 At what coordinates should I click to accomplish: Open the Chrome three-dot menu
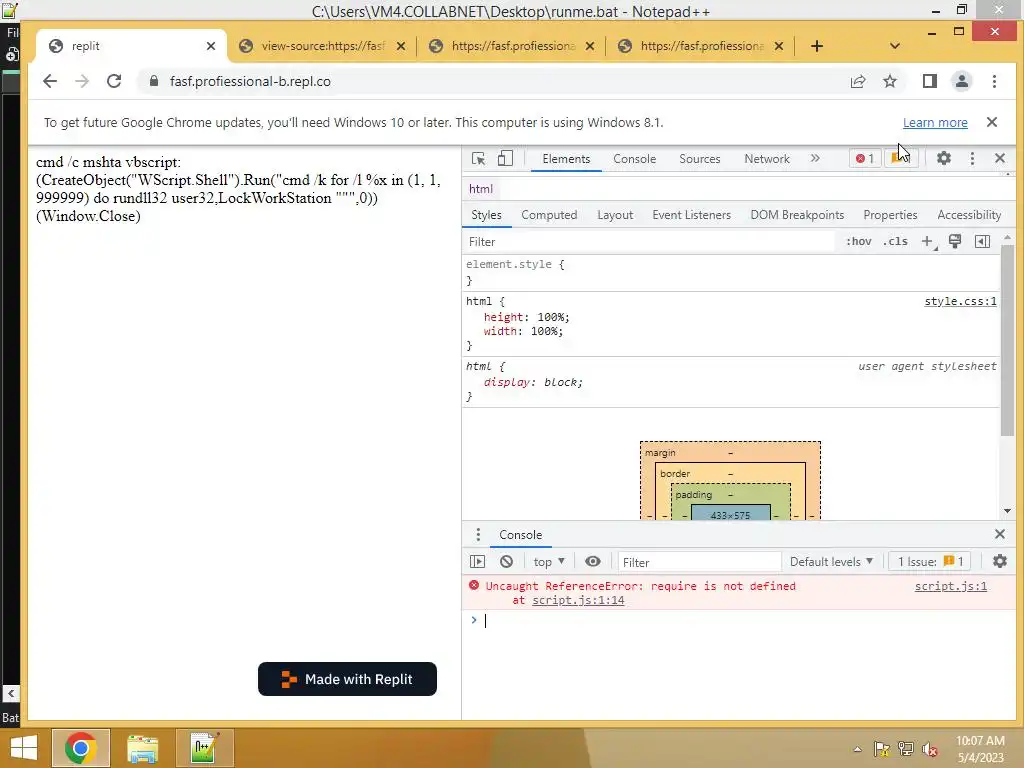(994, 81)
